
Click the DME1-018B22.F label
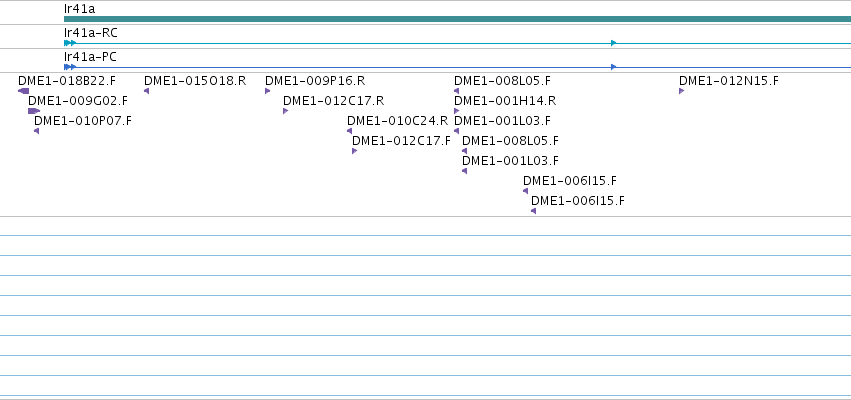pyautogui.click(x=67, y=81)
